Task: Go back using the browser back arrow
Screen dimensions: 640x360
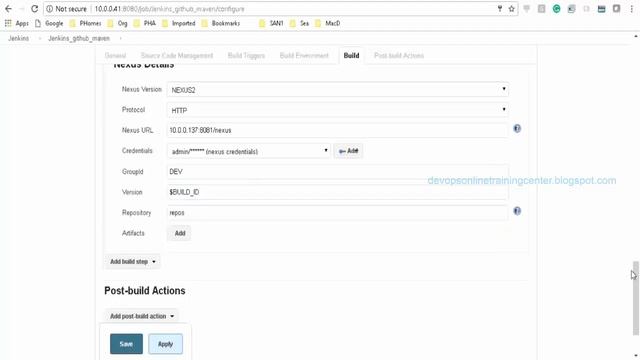Action: 8,9
